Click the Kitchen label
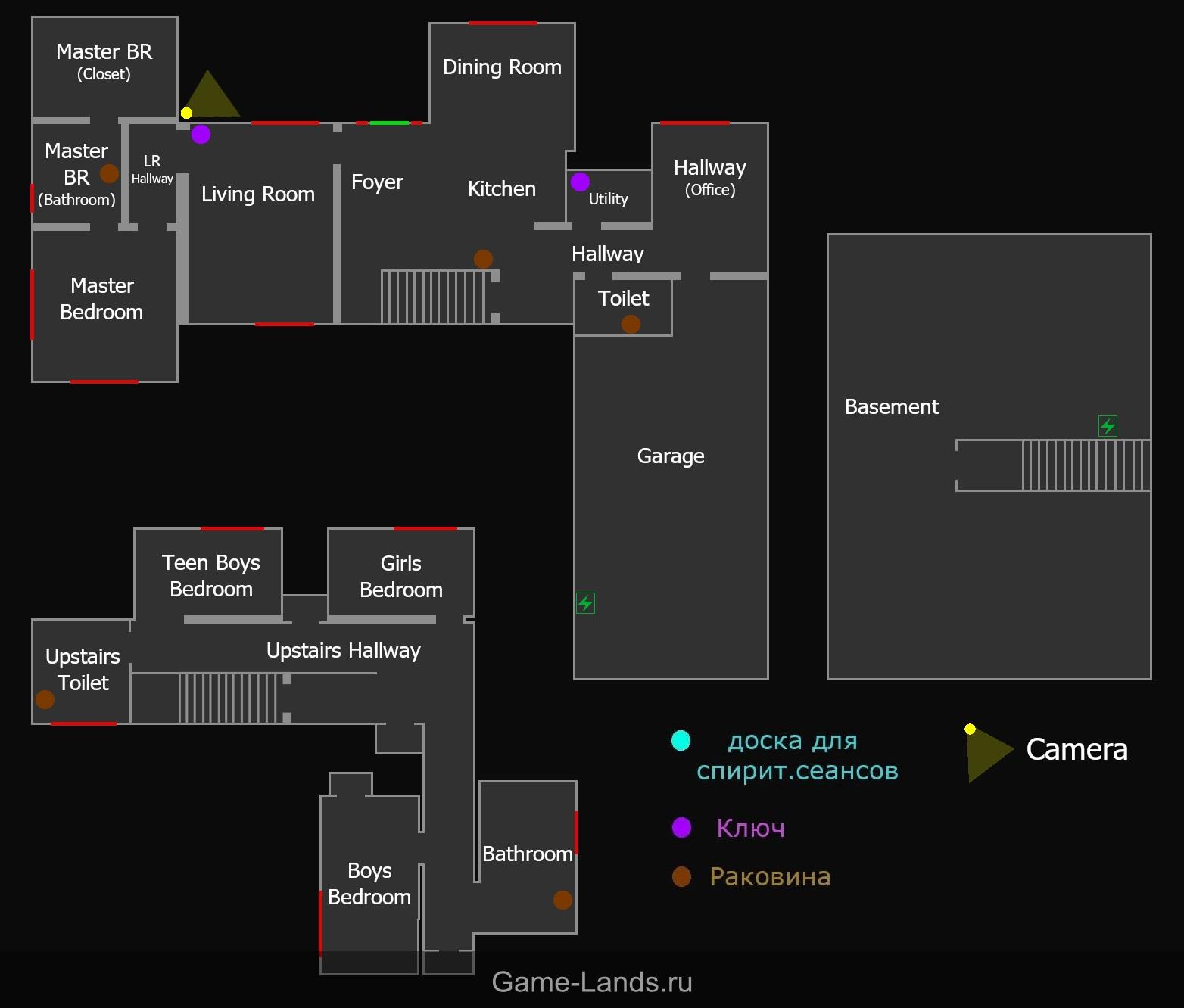The image size is (1184, 1008). [x=502, y=189]
